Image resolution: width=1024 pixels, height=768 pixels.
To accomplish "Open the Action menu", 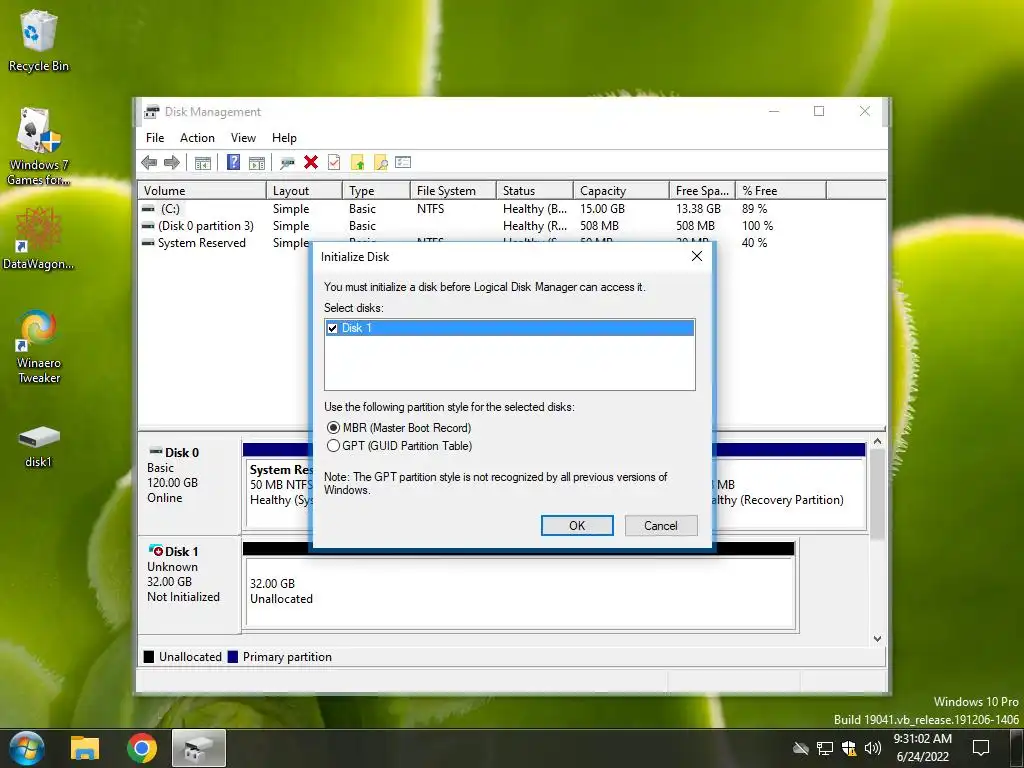I will (197, 138).
